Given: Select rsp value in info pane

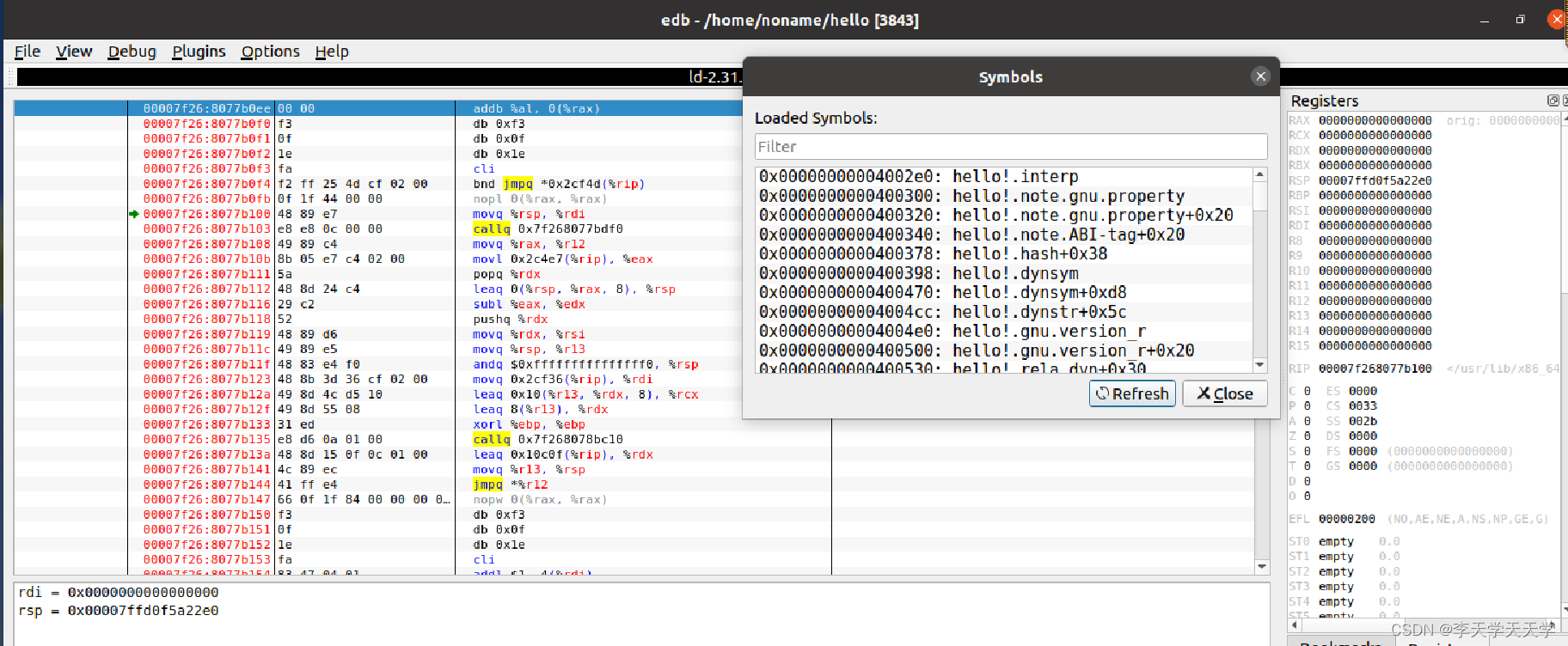Looking at the screenshot, I should click(x=143, y=610).
